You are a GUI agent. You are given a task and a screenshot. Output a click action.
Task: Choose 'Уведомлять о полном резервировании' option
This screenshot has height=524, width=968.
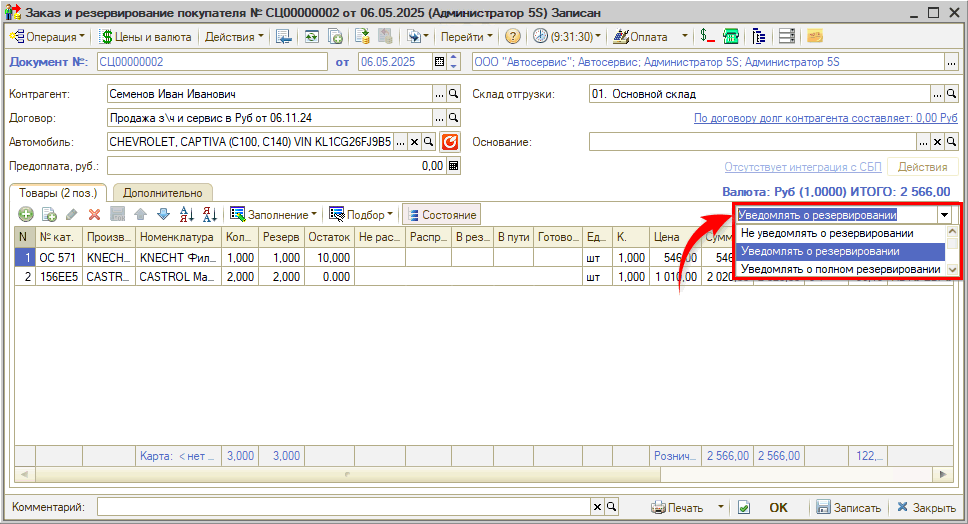coord(840,269)
